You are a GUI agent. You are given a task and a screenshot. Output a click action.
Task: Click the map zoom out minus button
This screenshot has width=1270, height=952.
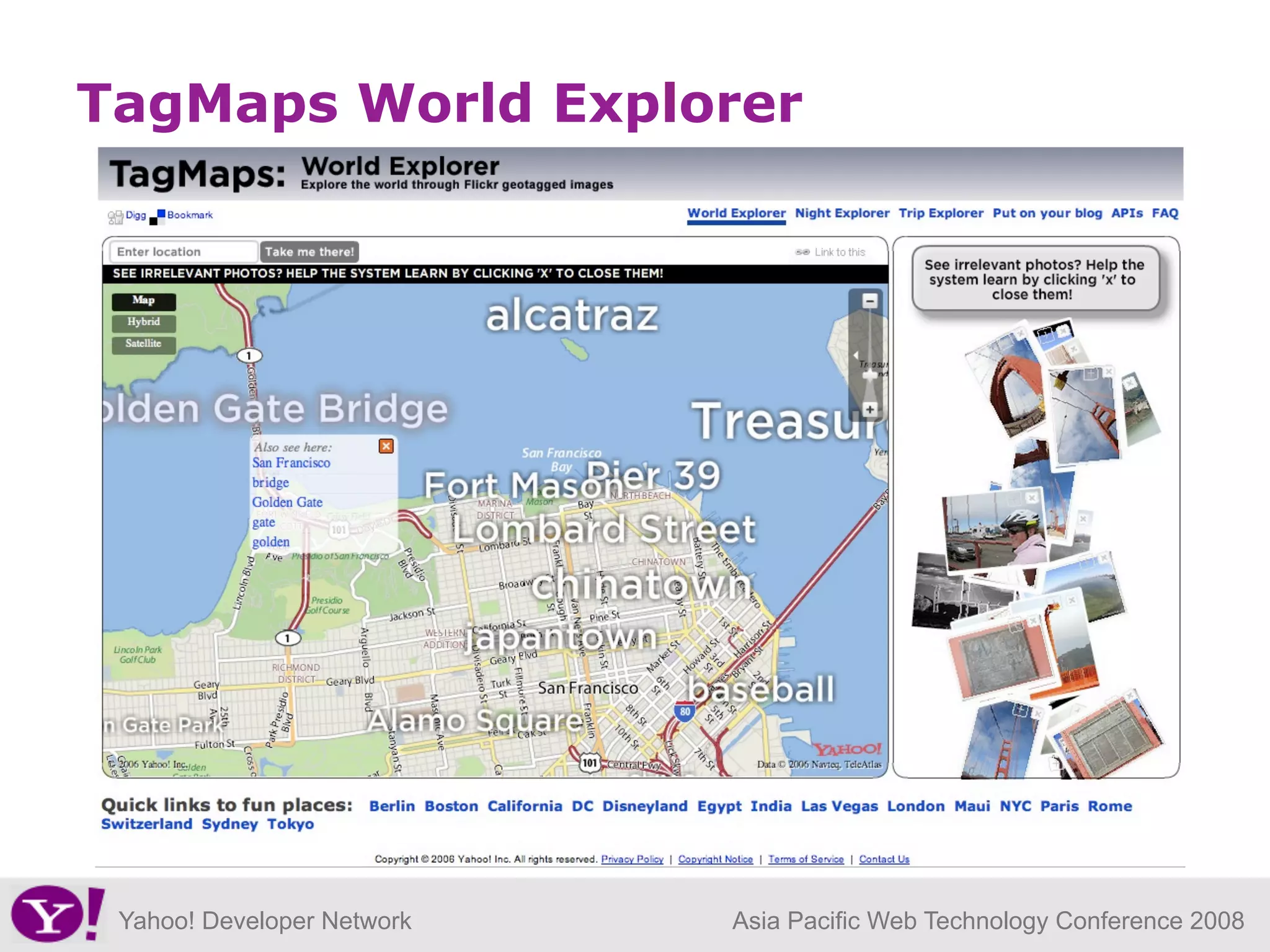click(870, 301)
